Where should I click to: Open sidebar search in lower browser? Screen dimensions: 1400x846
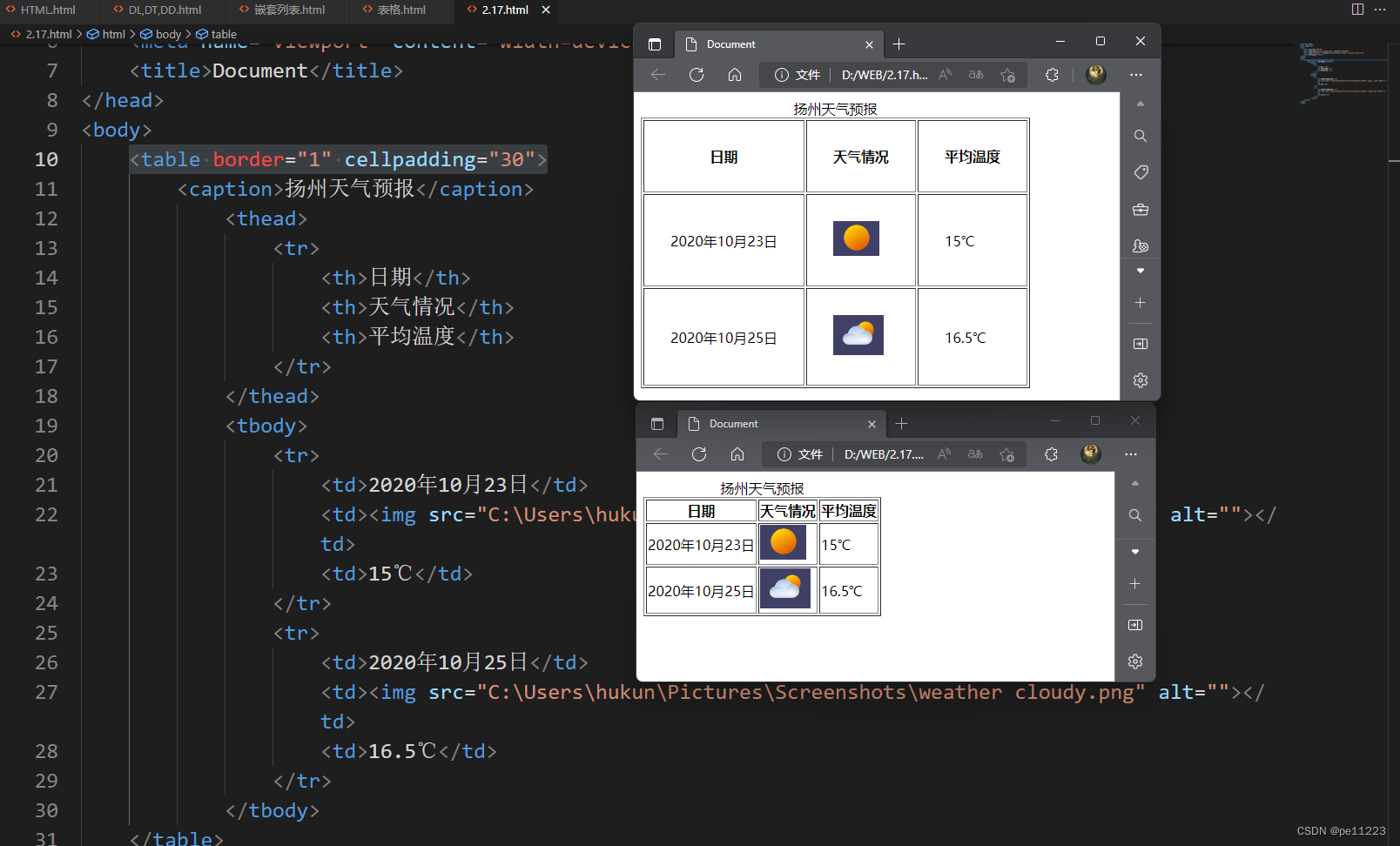tap(1135, 515)
